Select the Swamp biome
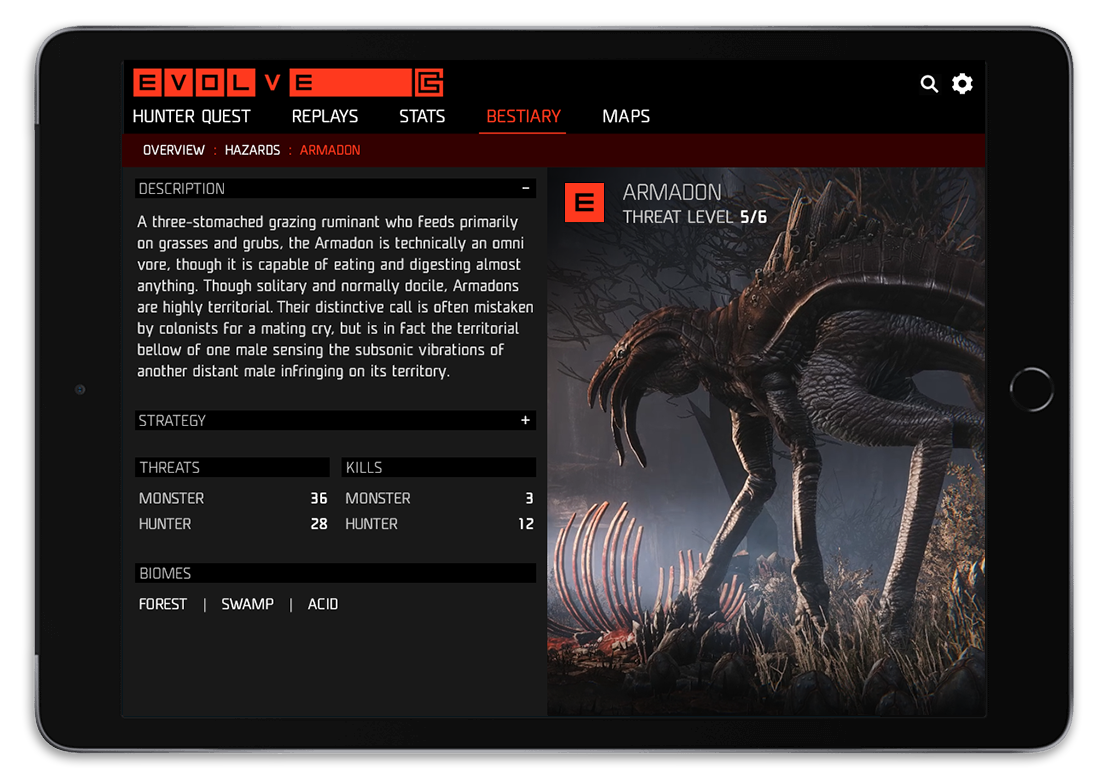The height and width of the screenshot is (780, 1108). coord(247,604)
